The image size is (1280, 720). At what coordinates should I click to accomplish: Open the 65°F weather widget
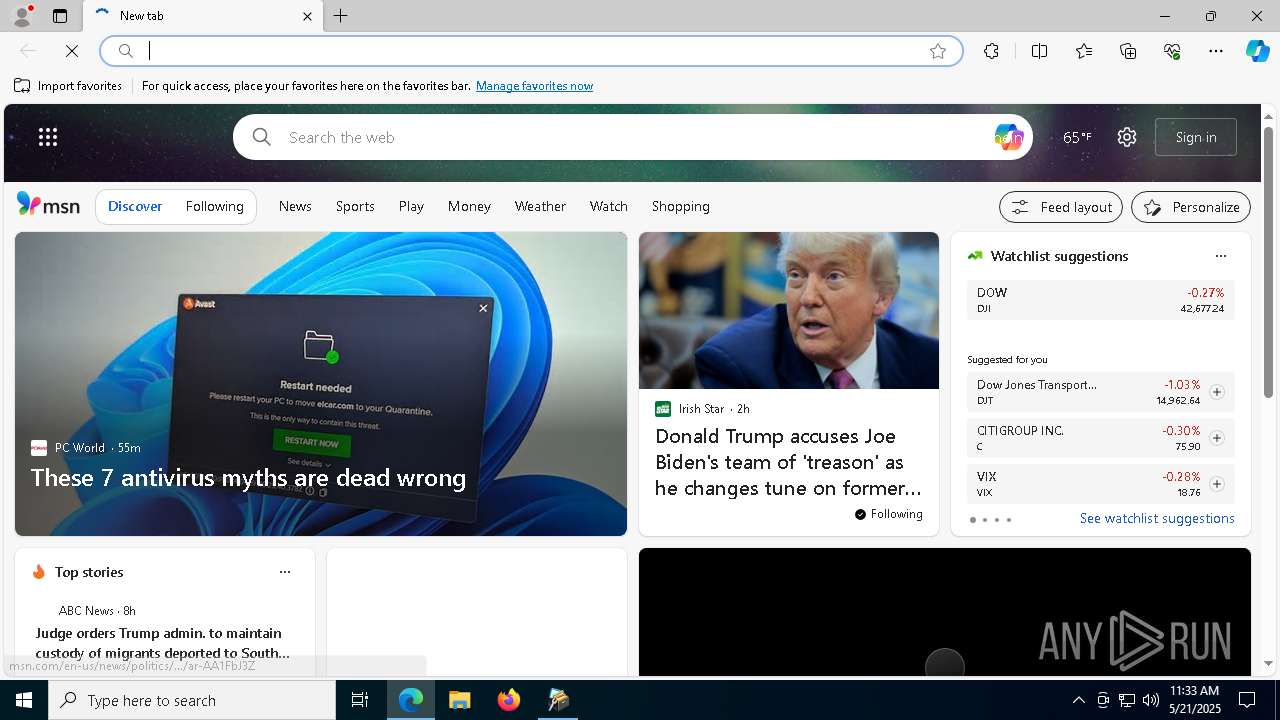click(x=1077, y=137)
